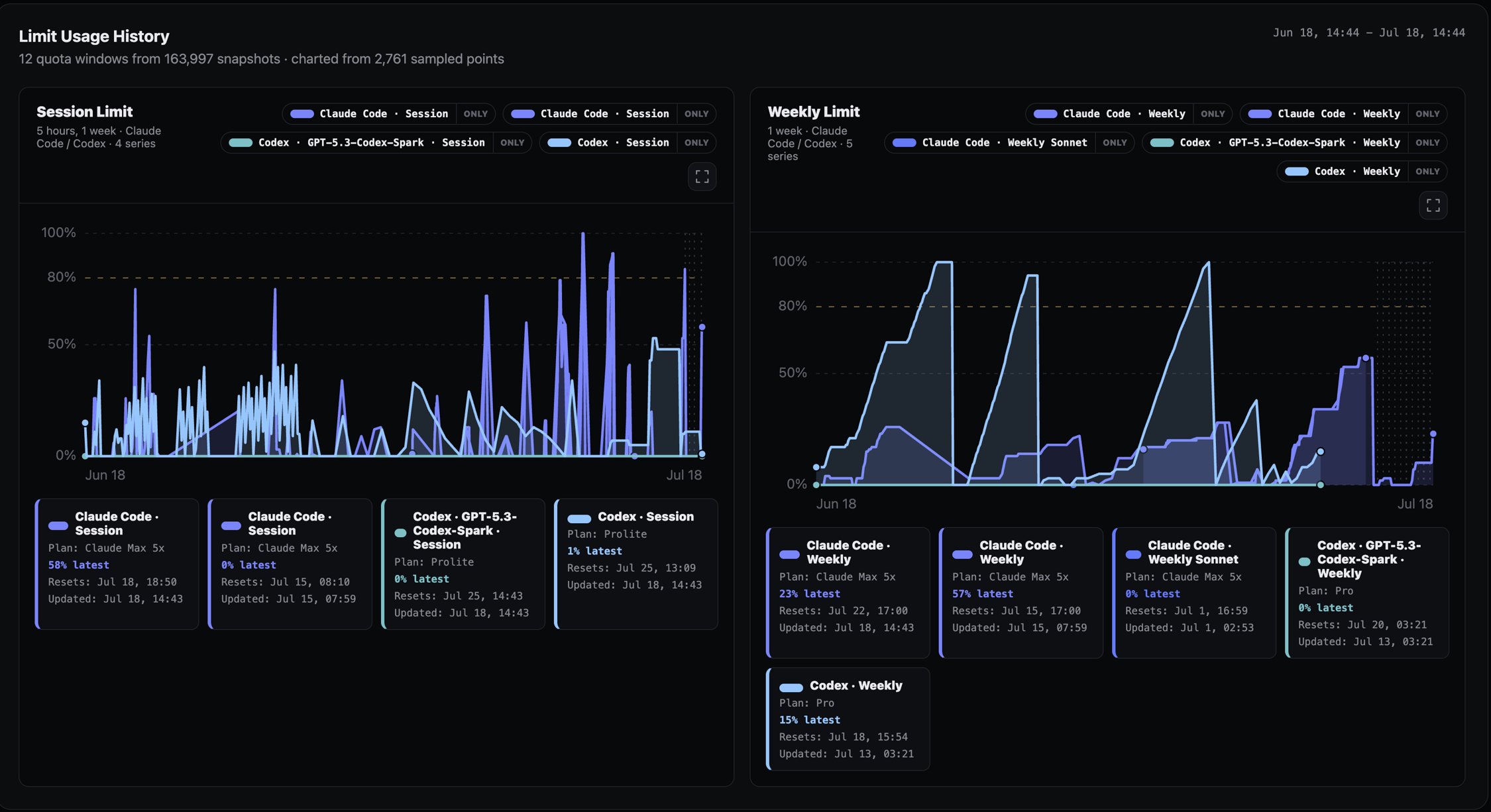Click "Resets: Jul 25, 13:09" text
1491x812 pixels.
click(631, 568)
